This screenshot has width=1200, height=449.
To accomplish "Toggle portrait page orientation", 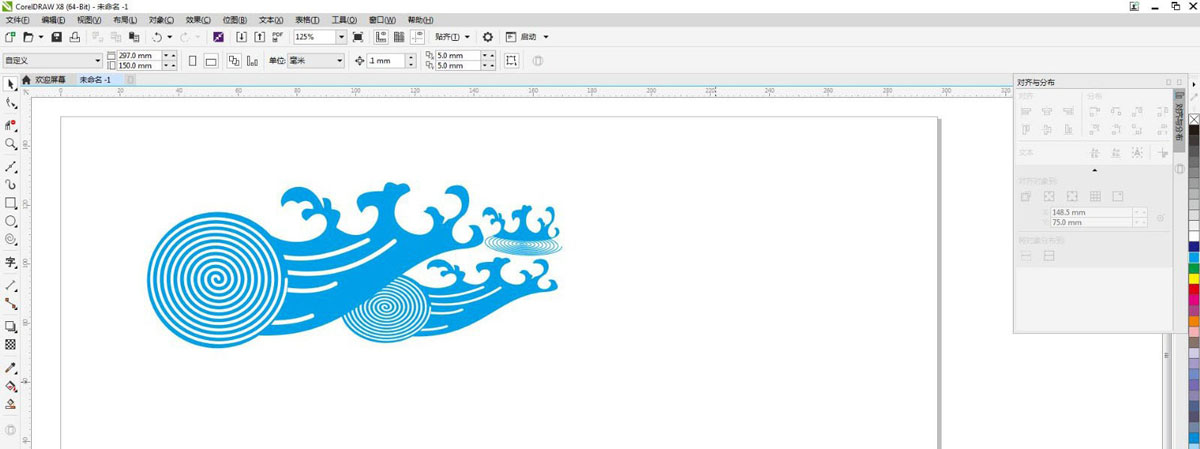I will [x=193, y=61].
